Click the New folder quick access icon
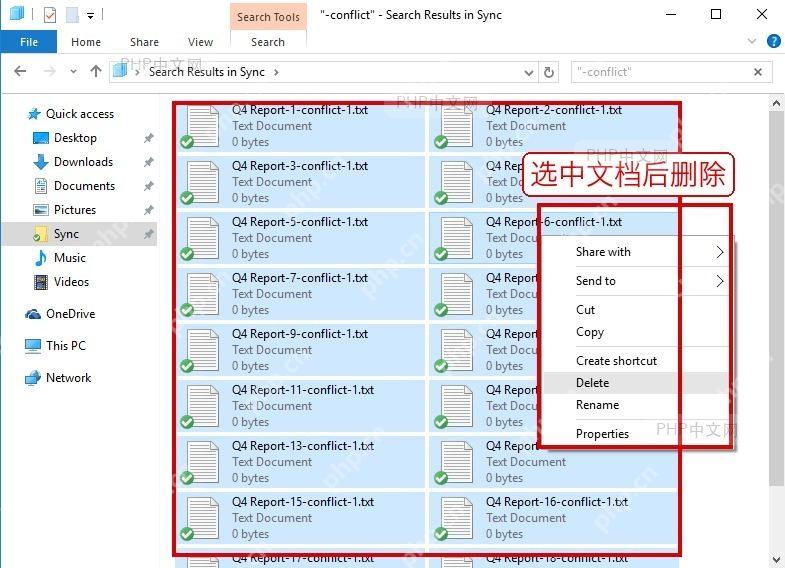The image size is (785, 568). tap(73, 15)
